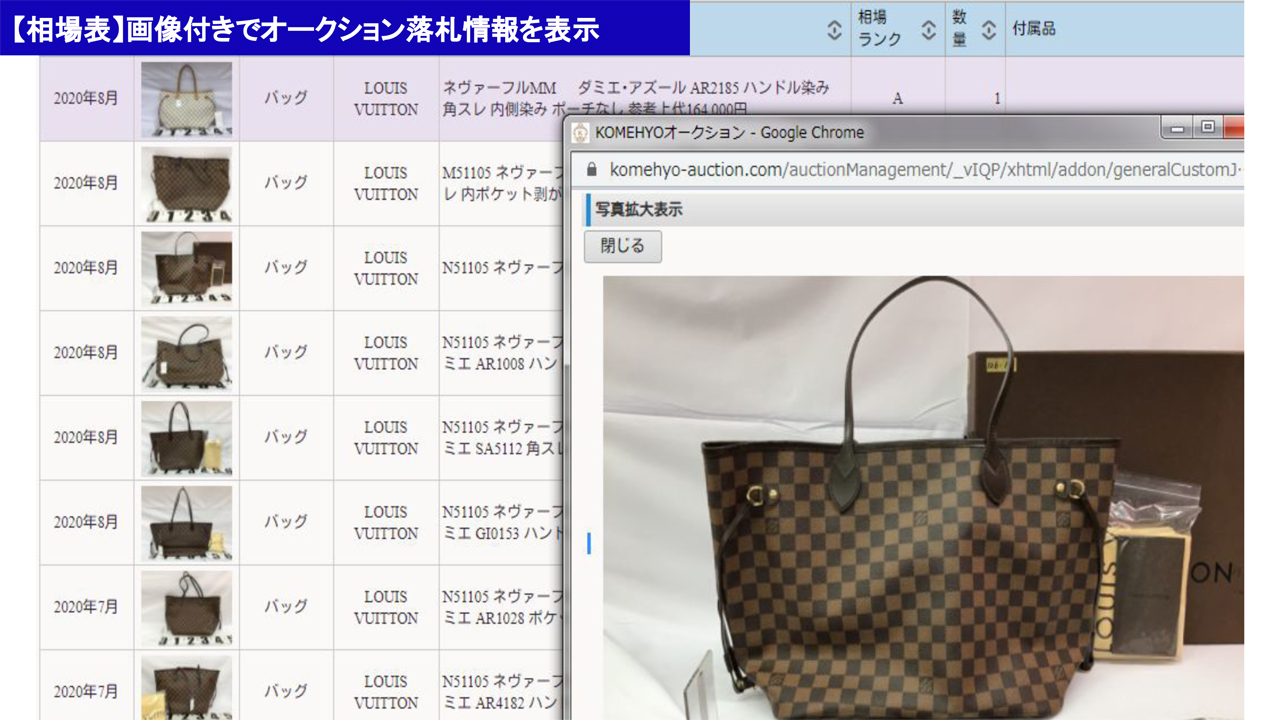This screenshot has height=720, width=1280.
Task: Open thumbnail in the AR1008 row
Action: [x=187, y=354]
